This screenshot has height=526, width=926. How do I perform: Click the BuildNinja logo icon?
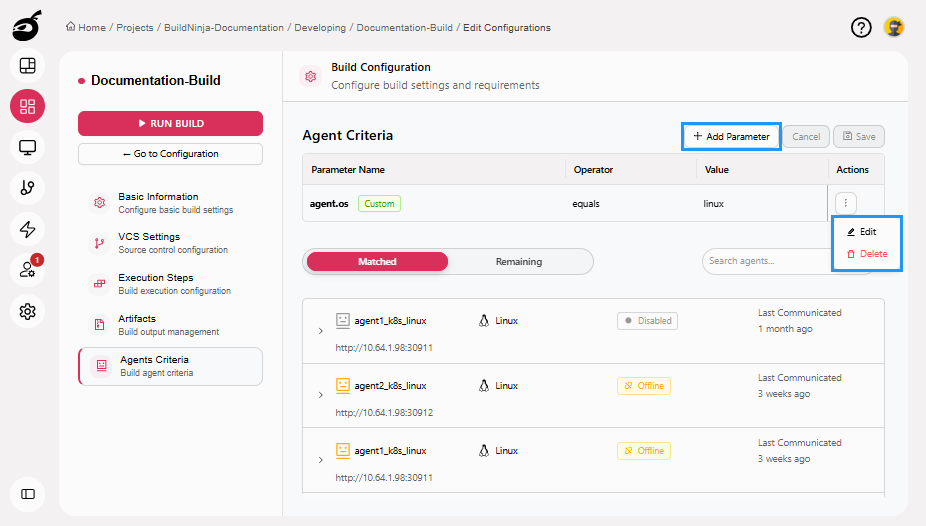(27, 26)
